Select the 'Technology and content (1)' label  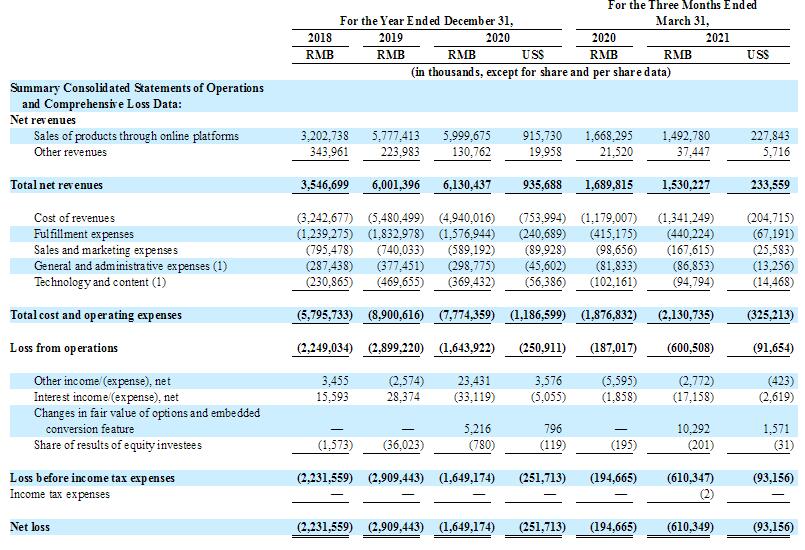100,282
